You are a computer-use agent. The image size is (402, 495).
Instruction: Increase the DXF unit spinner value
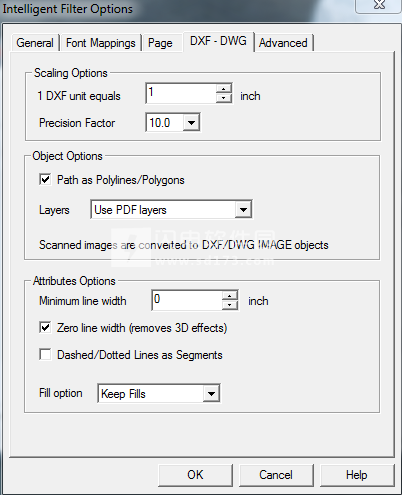click(x=223, y=89)
